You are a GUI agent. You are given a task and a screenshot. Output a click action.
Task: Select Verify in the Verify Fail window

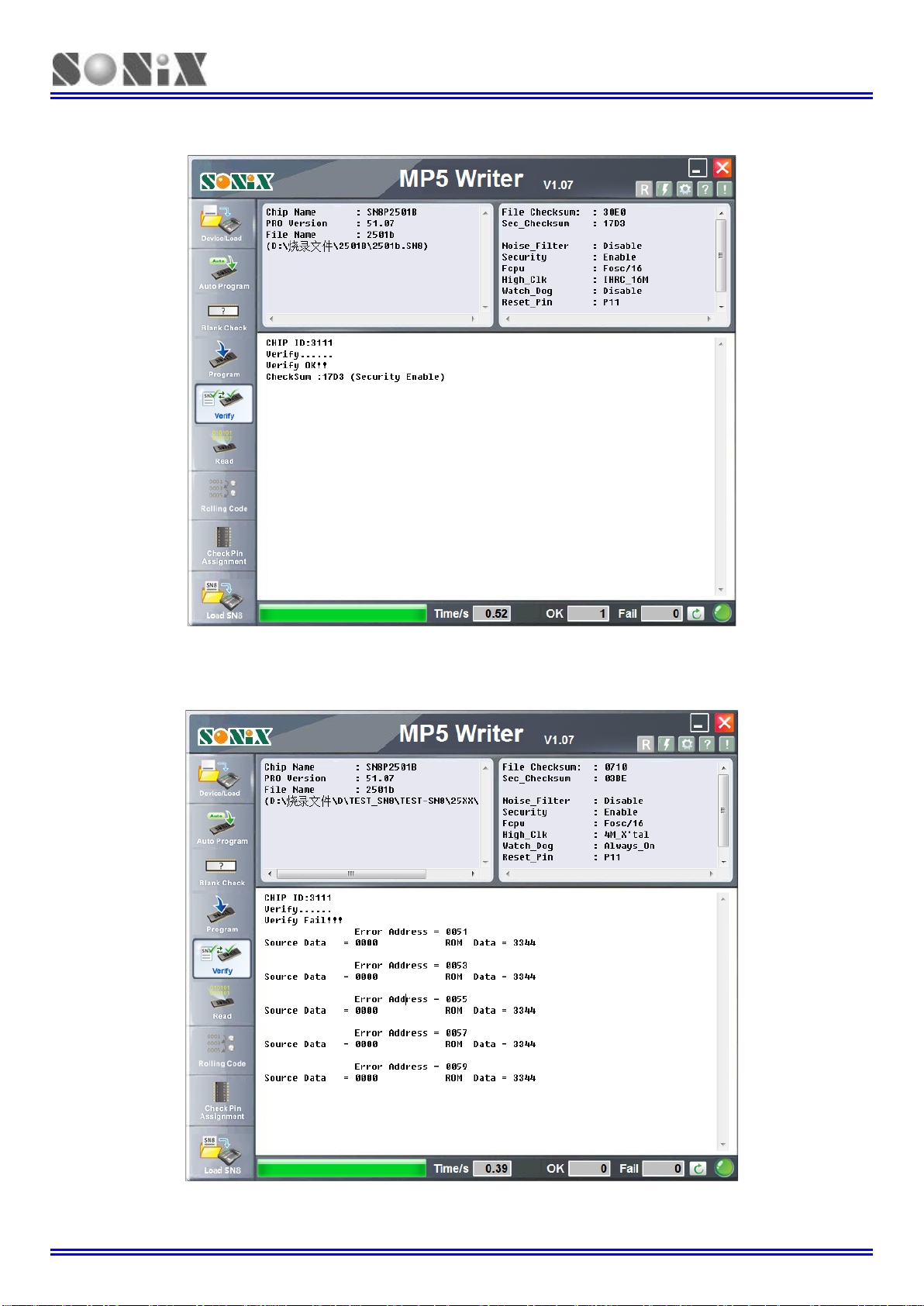click(222, 959)
